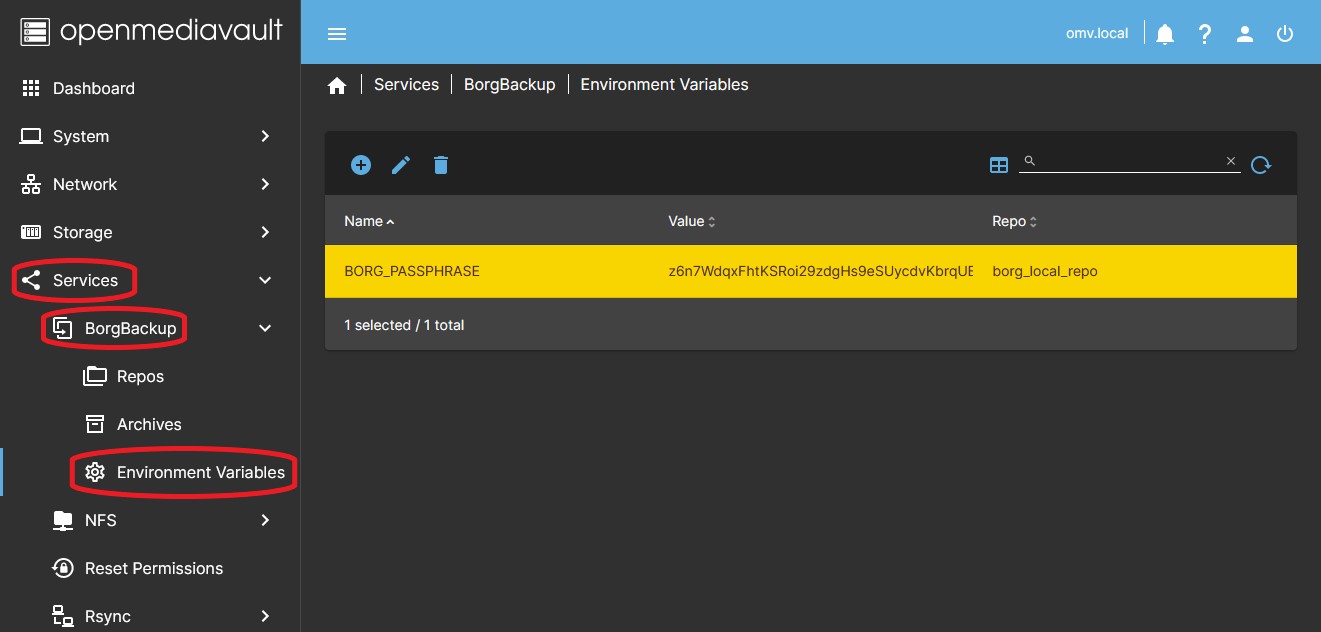
Task: Open the Repos page under BorgBackup
Action: click(140, 376)
